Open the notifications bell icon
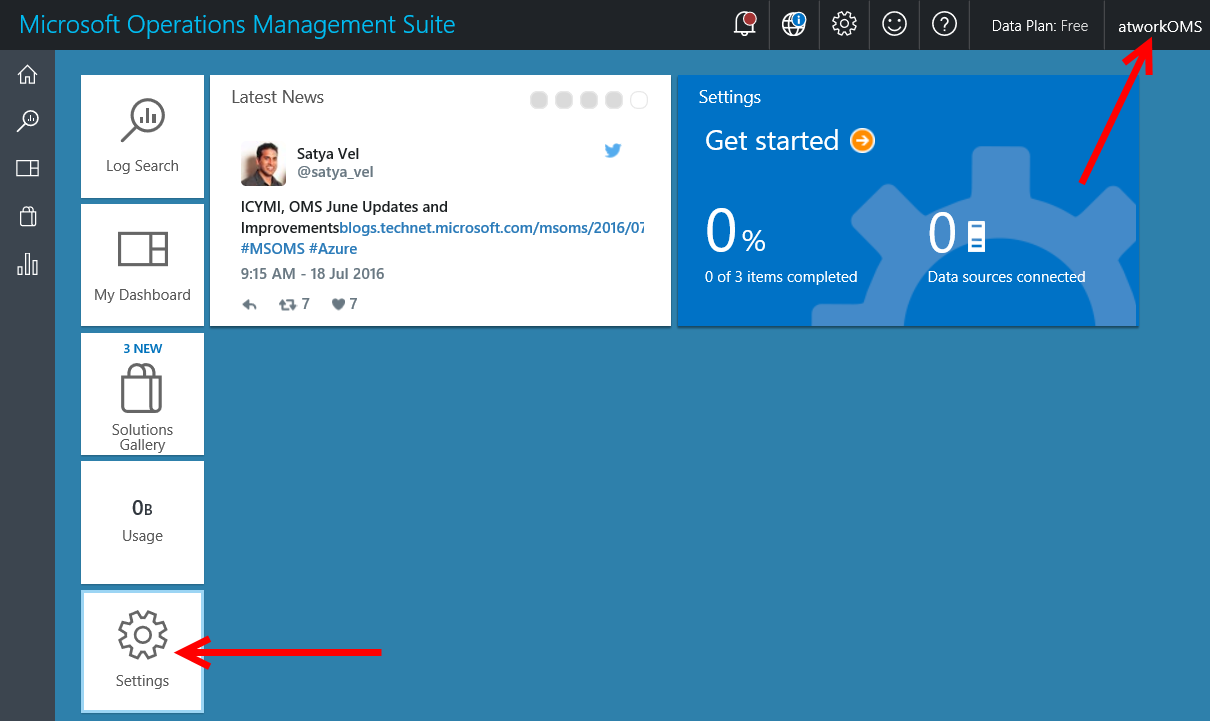The width and height of the screenshot is (1210, 721). pos(744,25)
